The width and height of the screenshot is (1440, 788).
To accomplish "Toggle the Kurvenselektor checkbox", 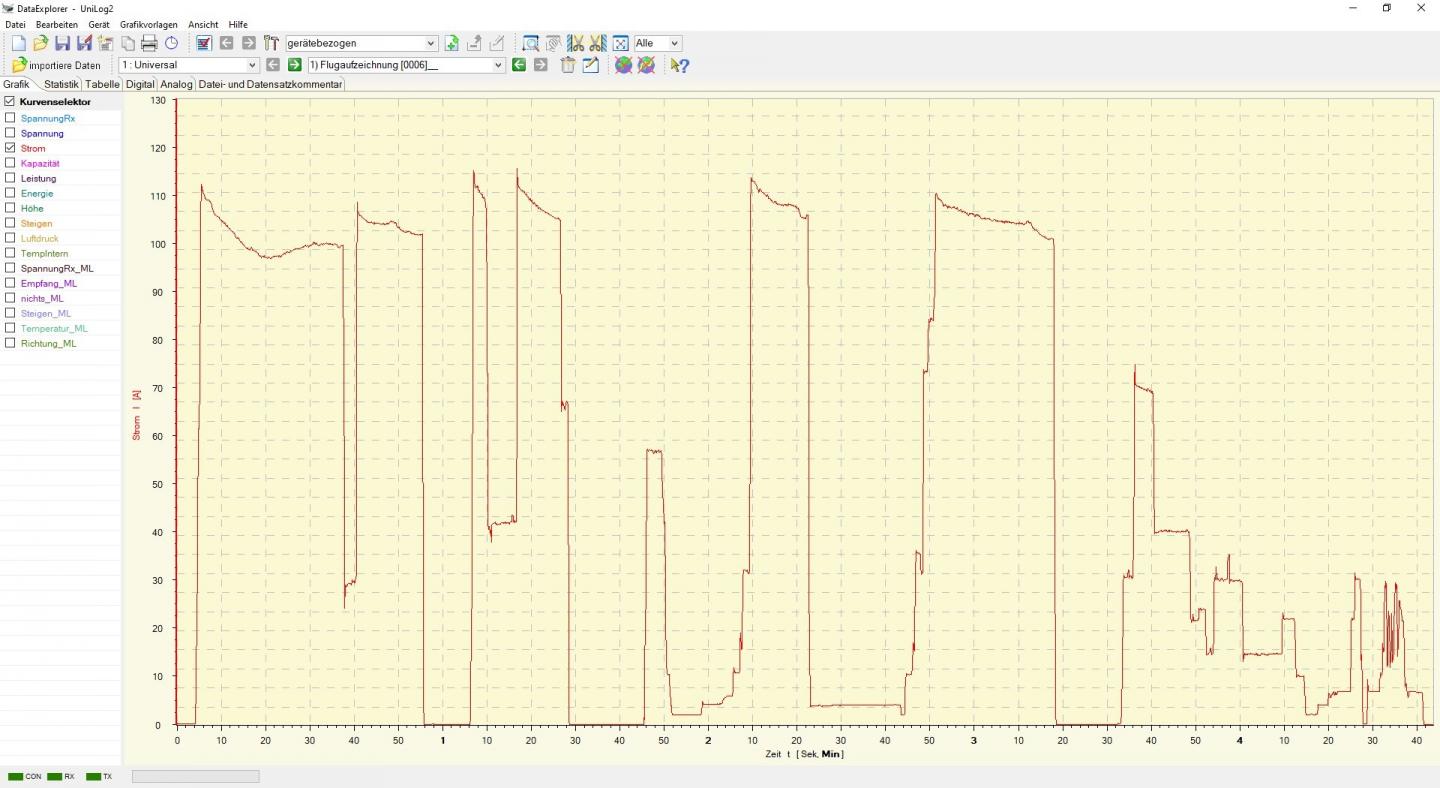I will (10, 102).
